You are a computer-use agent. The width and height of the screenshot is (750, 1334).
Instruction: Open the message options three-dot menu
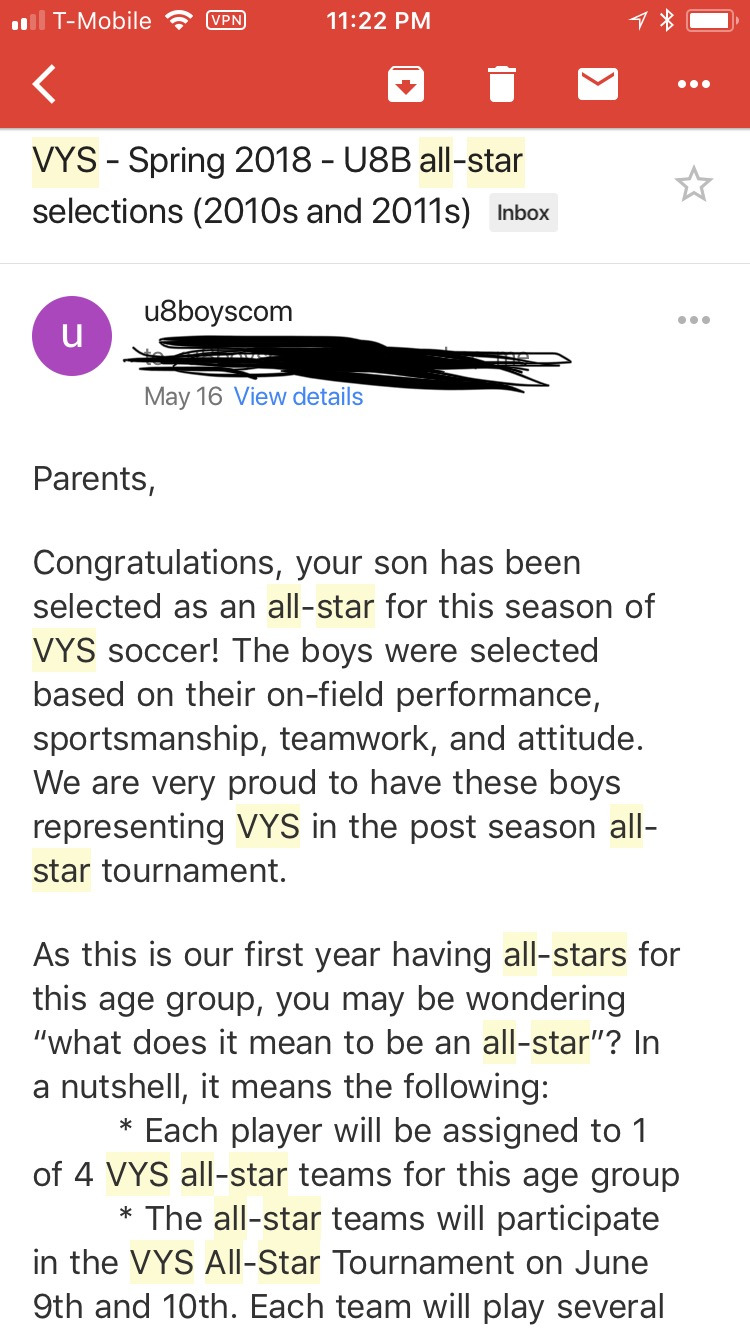coord(693,320)
